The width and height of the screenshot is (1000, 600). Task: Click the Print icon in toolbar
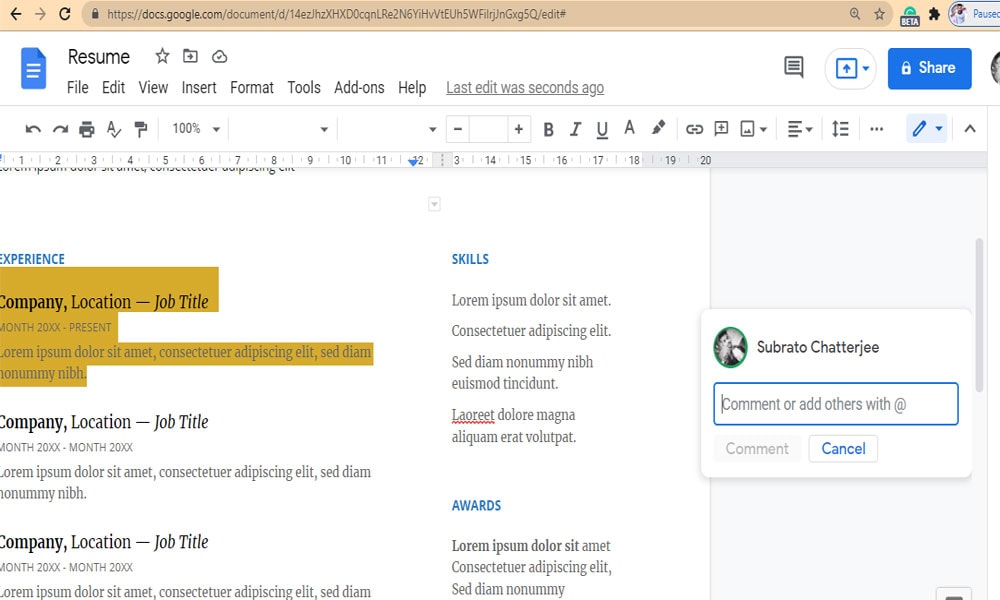coord(87,129)
